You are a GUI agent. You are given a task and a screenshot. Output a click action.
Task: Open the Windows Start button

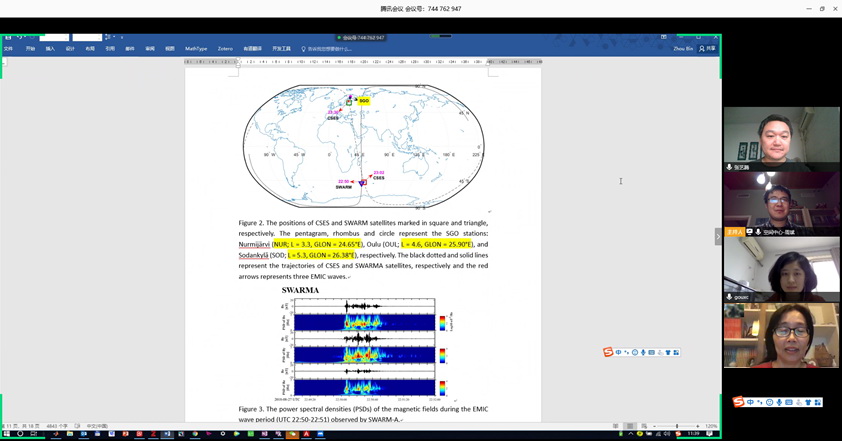[x=7, y=433]
